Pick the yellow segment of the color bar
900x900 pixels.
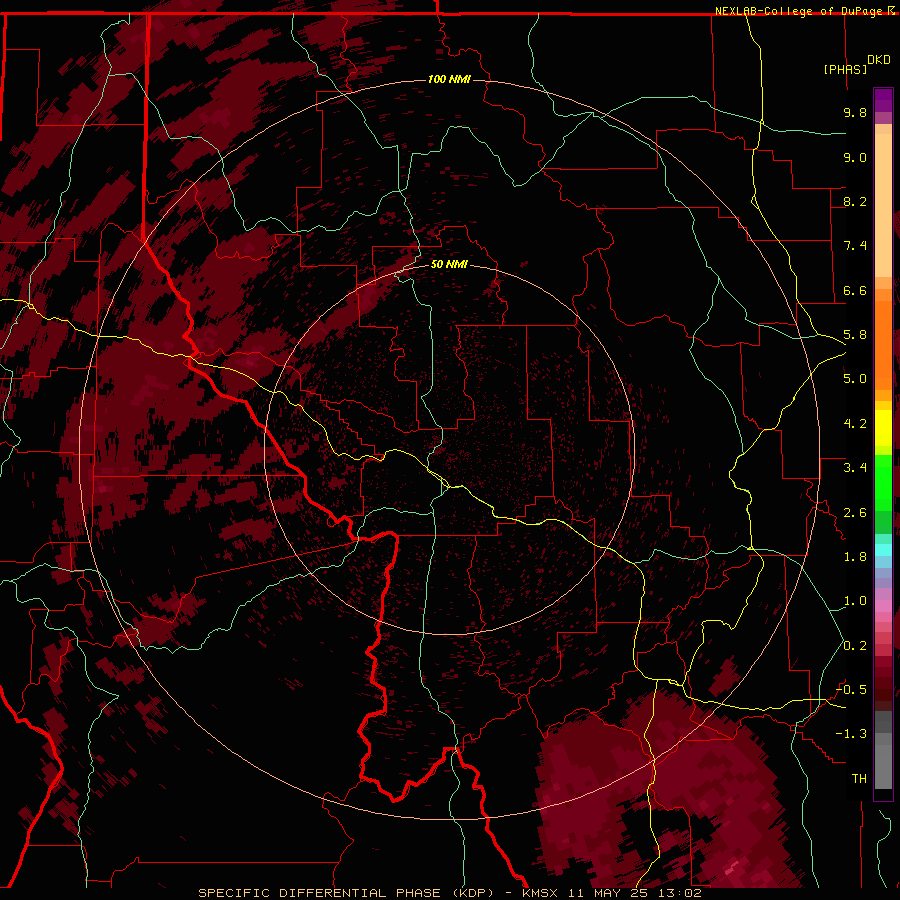pyautogui.click(x=883, y=428)
